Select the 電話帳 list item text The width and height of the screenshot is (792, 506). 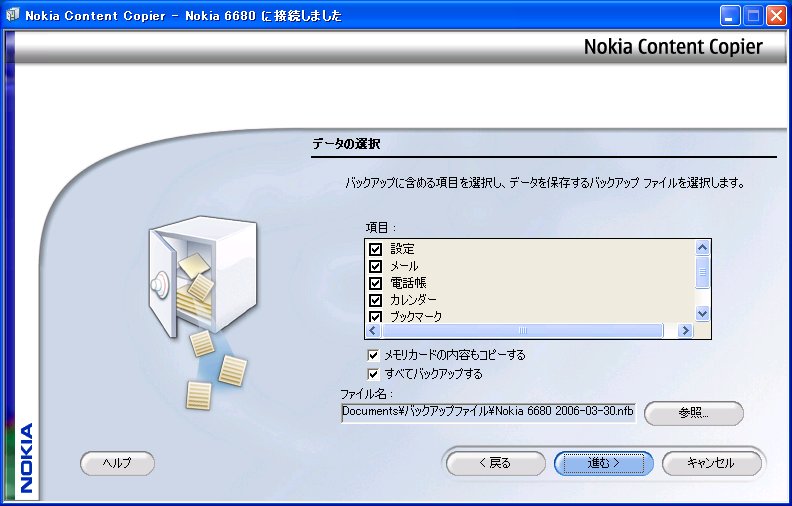point(408,283)
